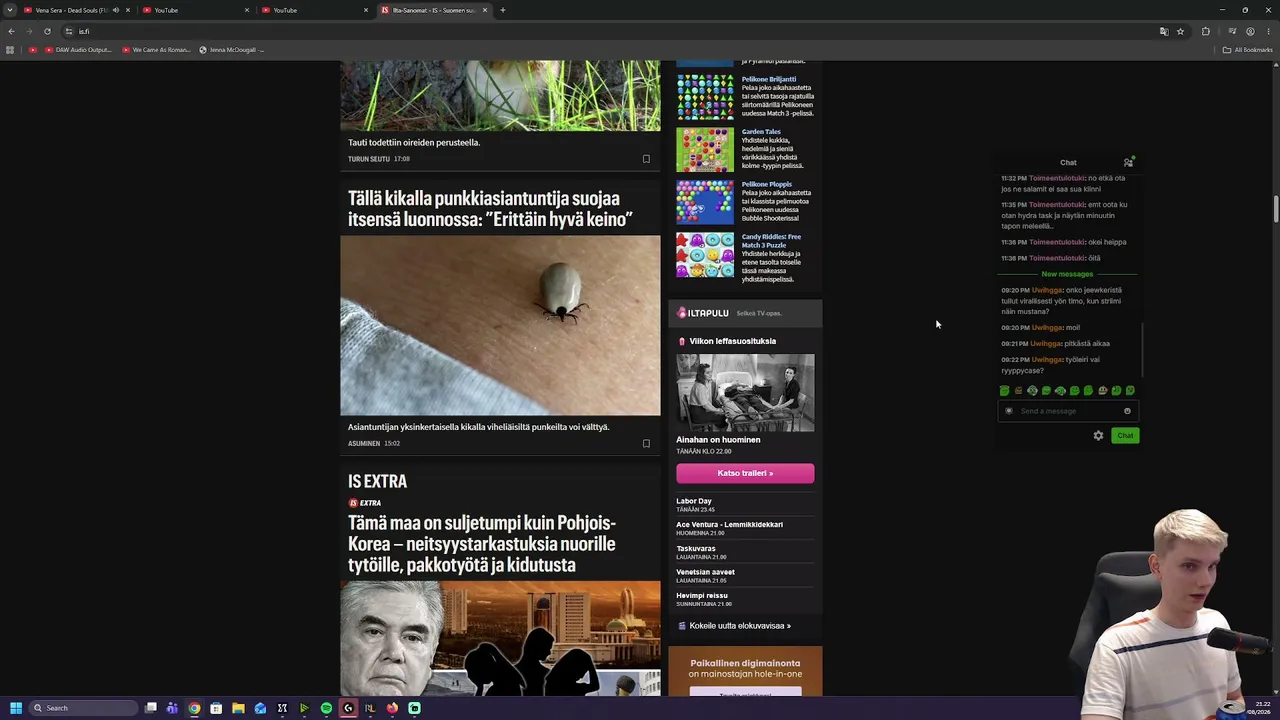Open chat settings gear

[1098, 436]
